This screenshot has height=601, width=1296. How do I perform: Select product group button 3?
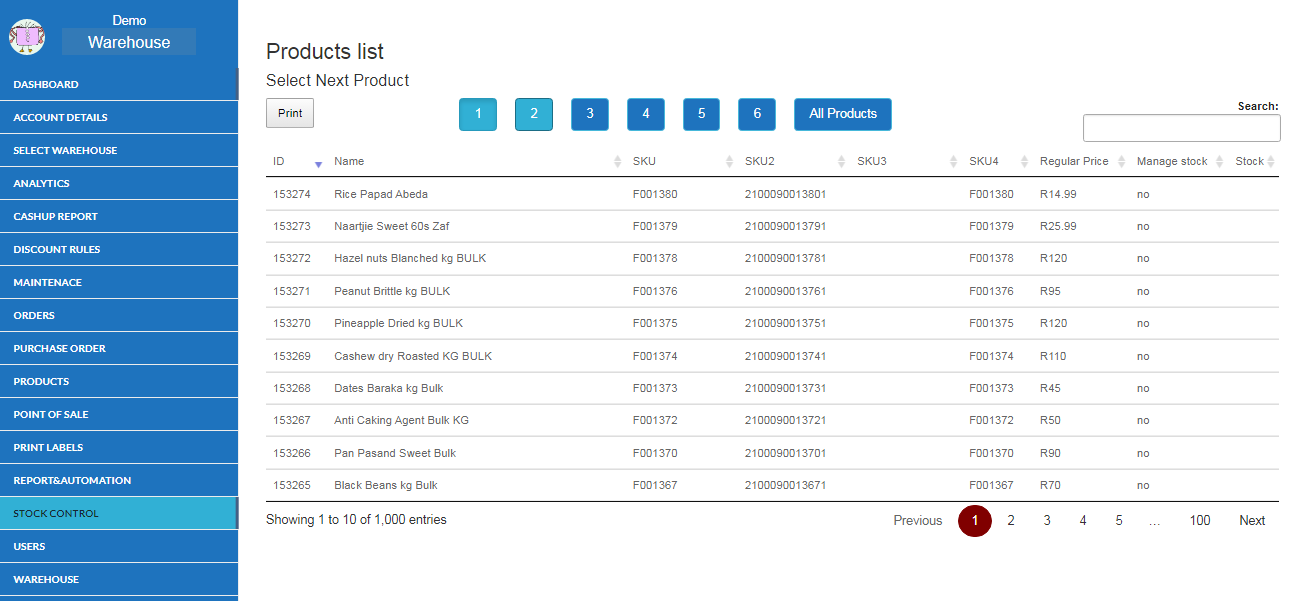point(589,114)
